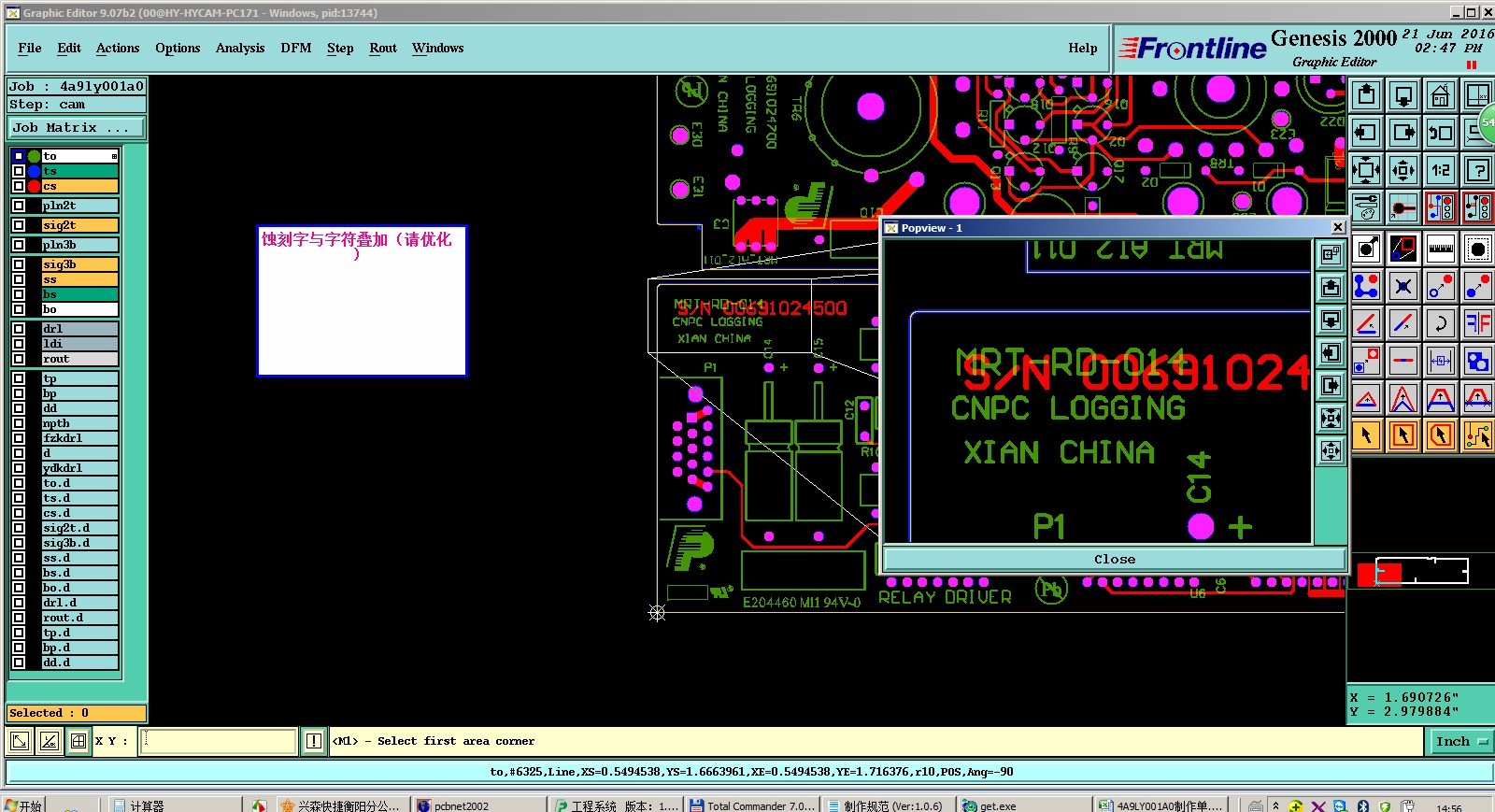Click the question mark help icon
Screen dimensions: 1495x812
click(x=1478, y=170)
